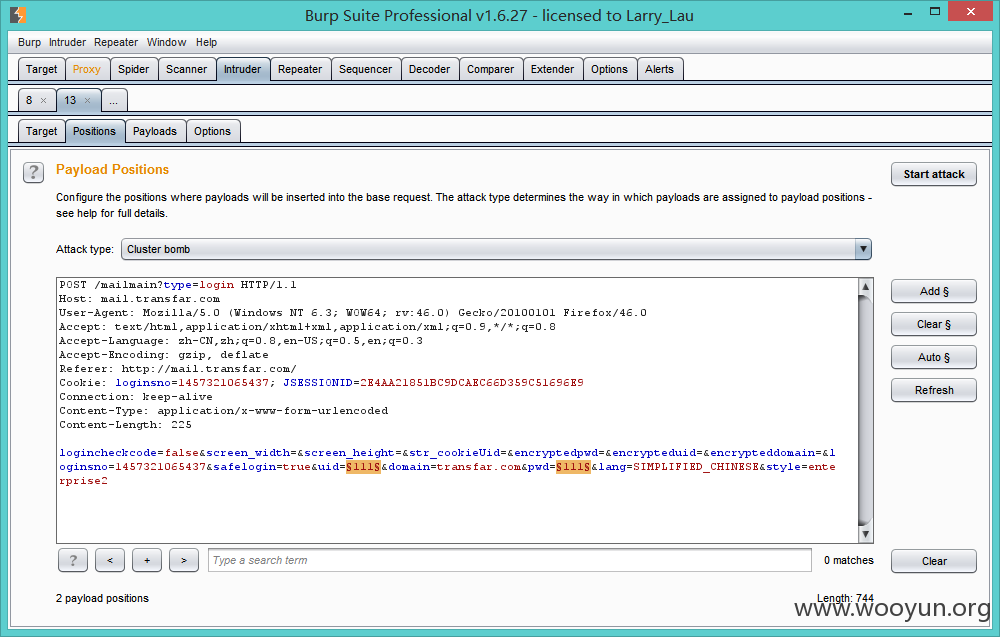Click the User-Agent header line
Screen dimensions: 1000x637
coord(353,313)
